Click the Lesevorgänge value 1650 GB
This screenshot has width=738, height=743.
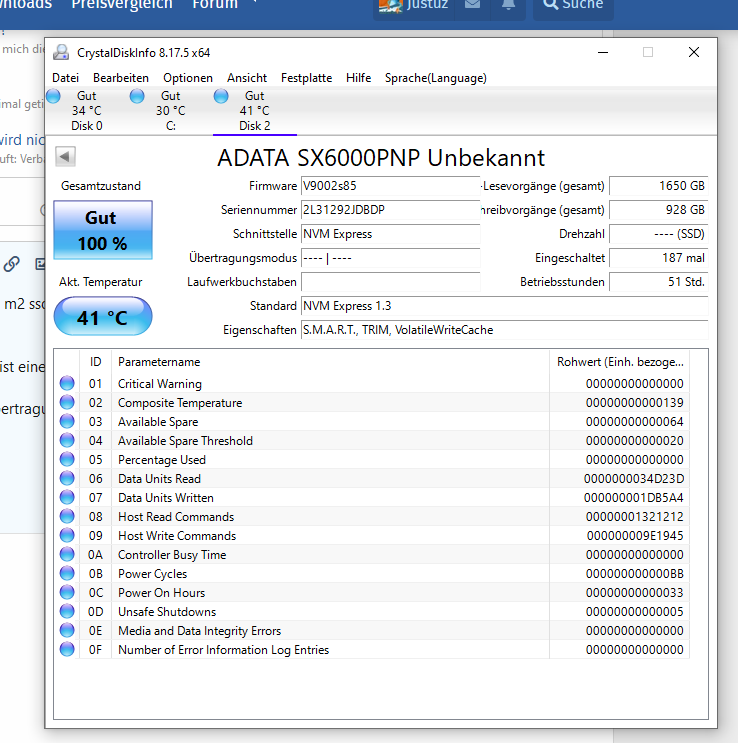tap(659, 186)
